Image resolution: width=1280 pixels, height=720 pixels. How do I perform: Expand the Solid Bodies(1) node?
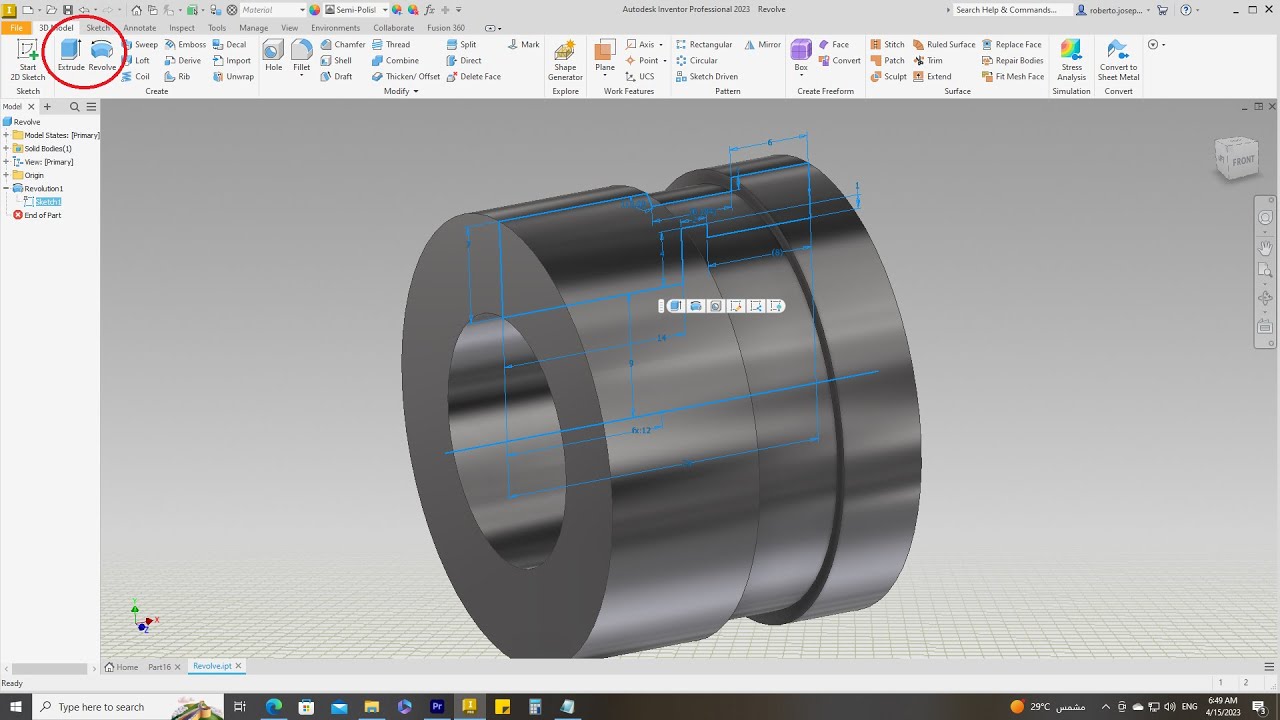6,148
